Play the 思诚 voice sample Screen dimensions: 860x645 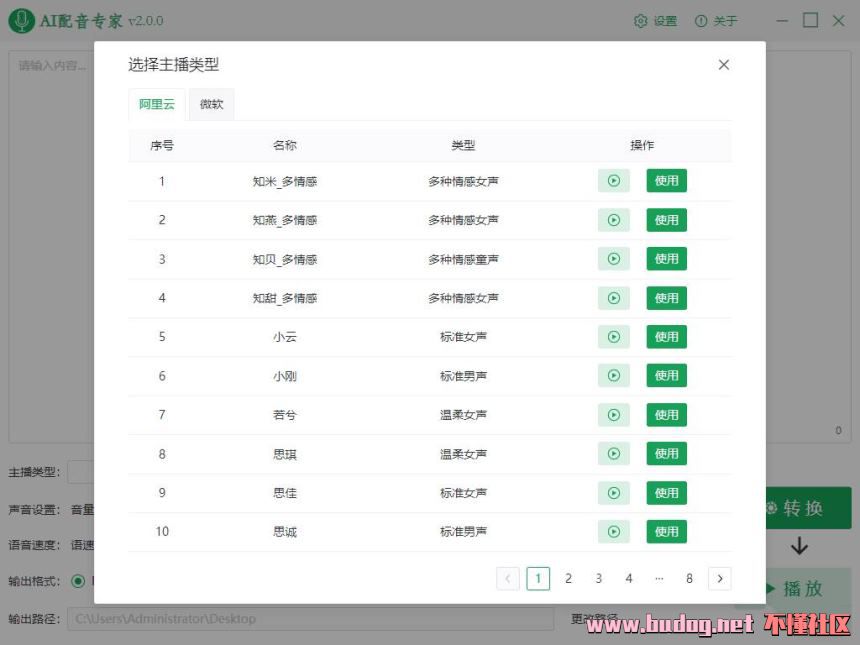(x=614, y=531)
